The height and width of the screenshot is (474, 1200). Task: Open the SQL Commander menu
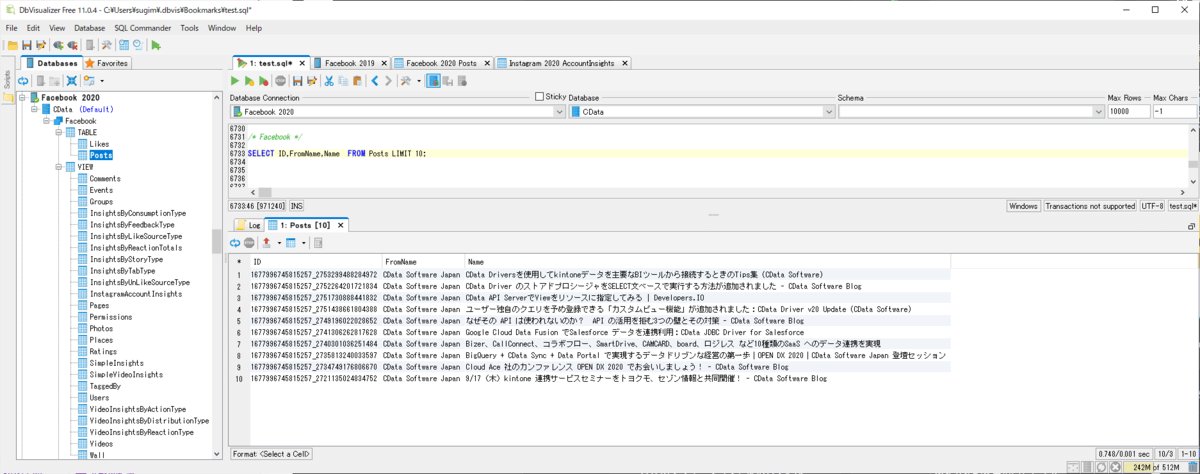[144, 28]
